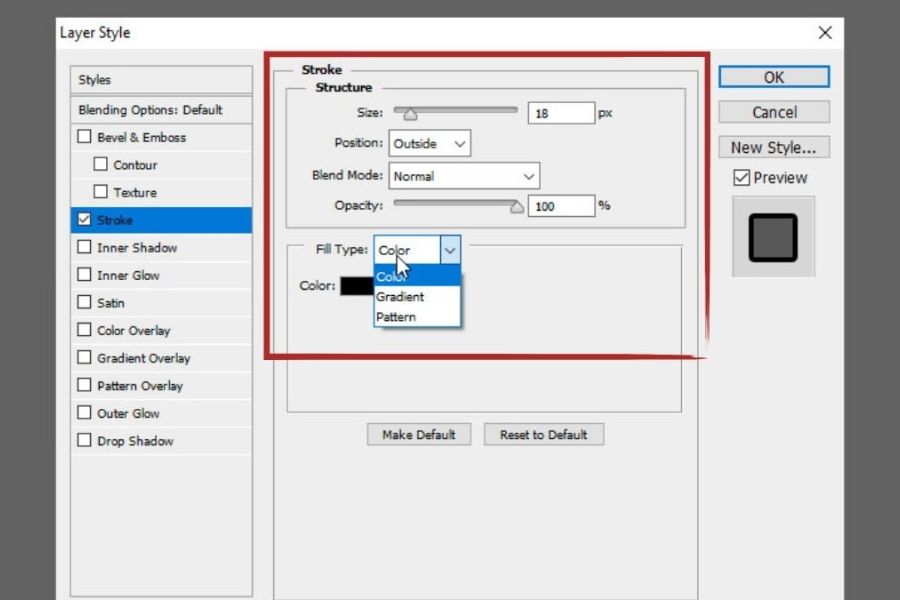Screen dimensions: 900x600
Task: Click the stroke style preview thumbnail
Action: [x=773, y=237]
